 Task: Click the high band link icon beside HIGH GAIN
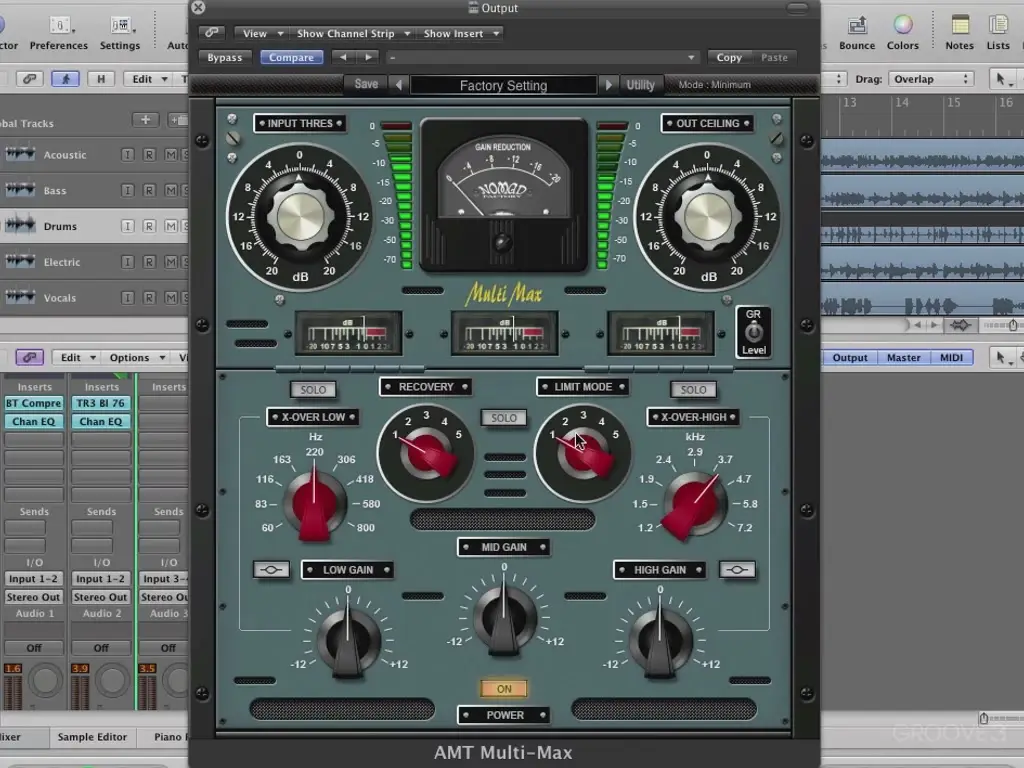tap(737, 570)
